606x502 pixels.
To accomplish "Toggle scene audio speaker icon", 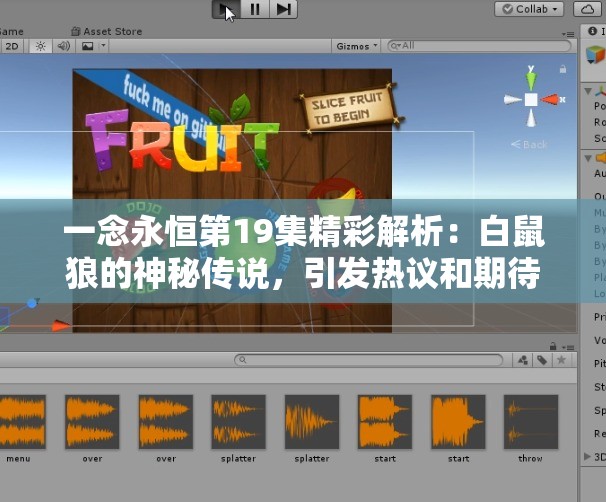I will (x=63, y=46).
